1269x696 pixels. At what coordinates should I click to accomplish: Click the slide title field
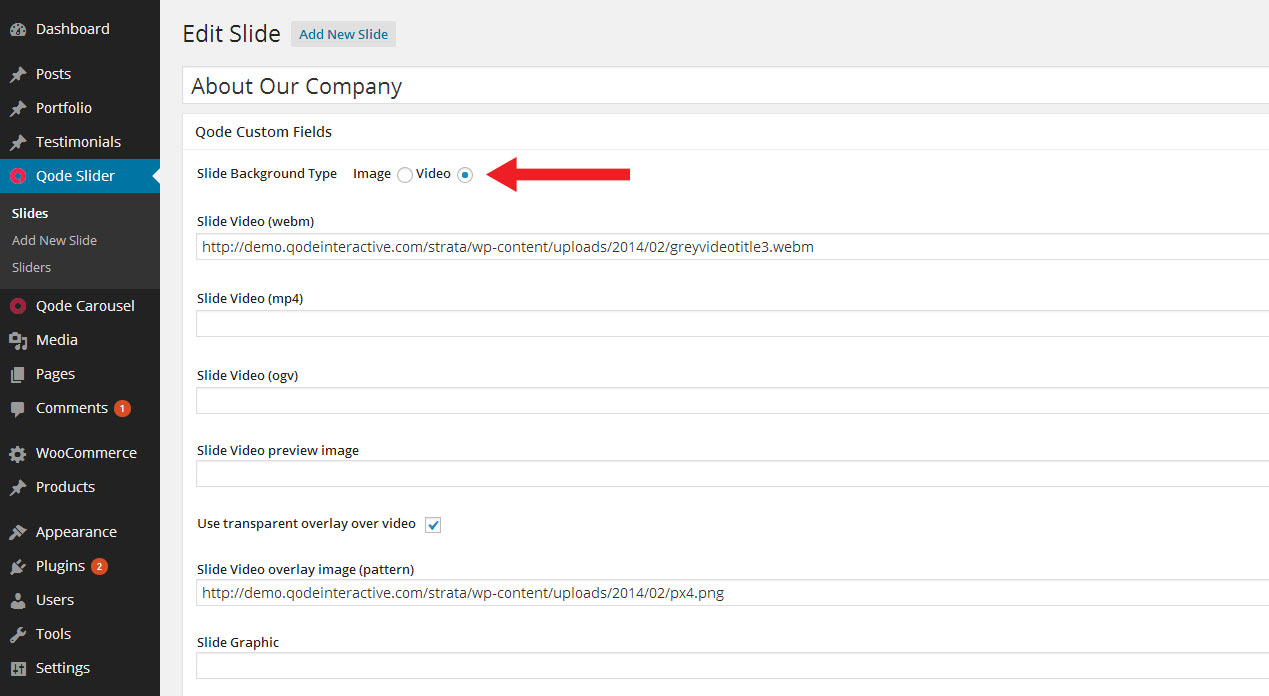(x=725, y=86)
